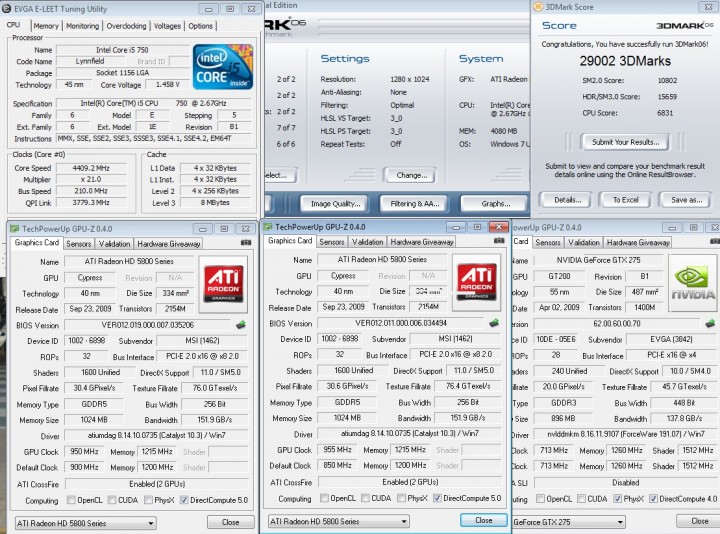720x534 pixels.
Task: Click the left GPU-Z window title icon
Action: tap(15, 229)
